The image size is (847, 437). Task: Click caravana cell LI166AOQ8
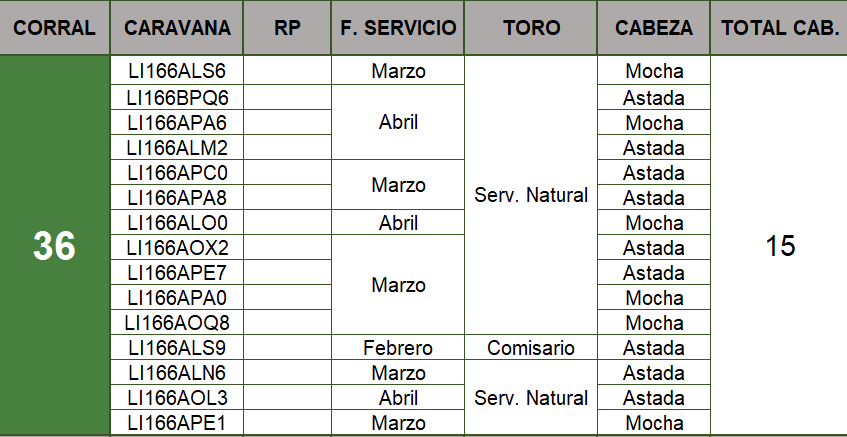(177, 323)
